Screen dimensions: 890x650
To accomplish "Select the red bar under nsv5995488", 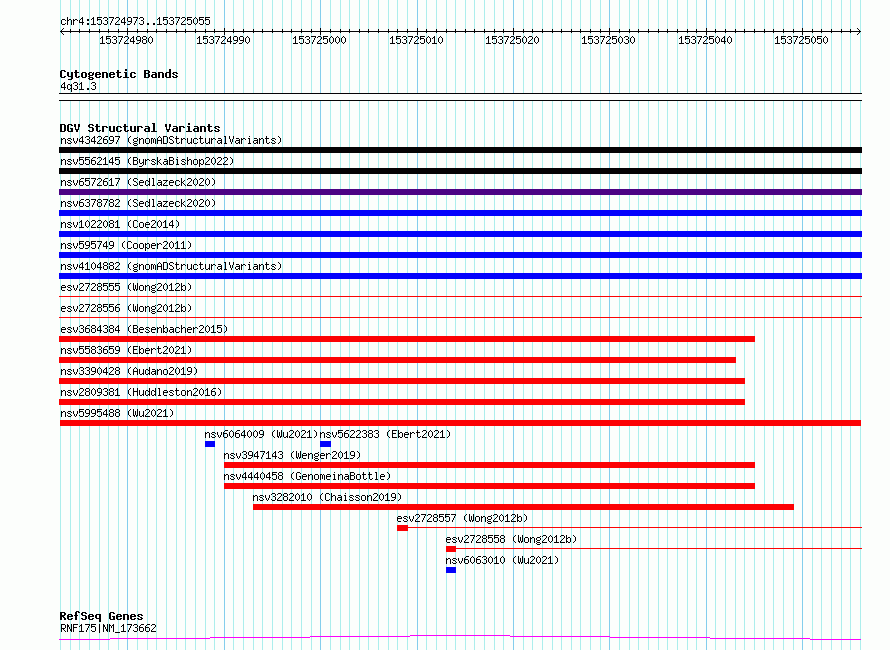I will tap(460, 423).
